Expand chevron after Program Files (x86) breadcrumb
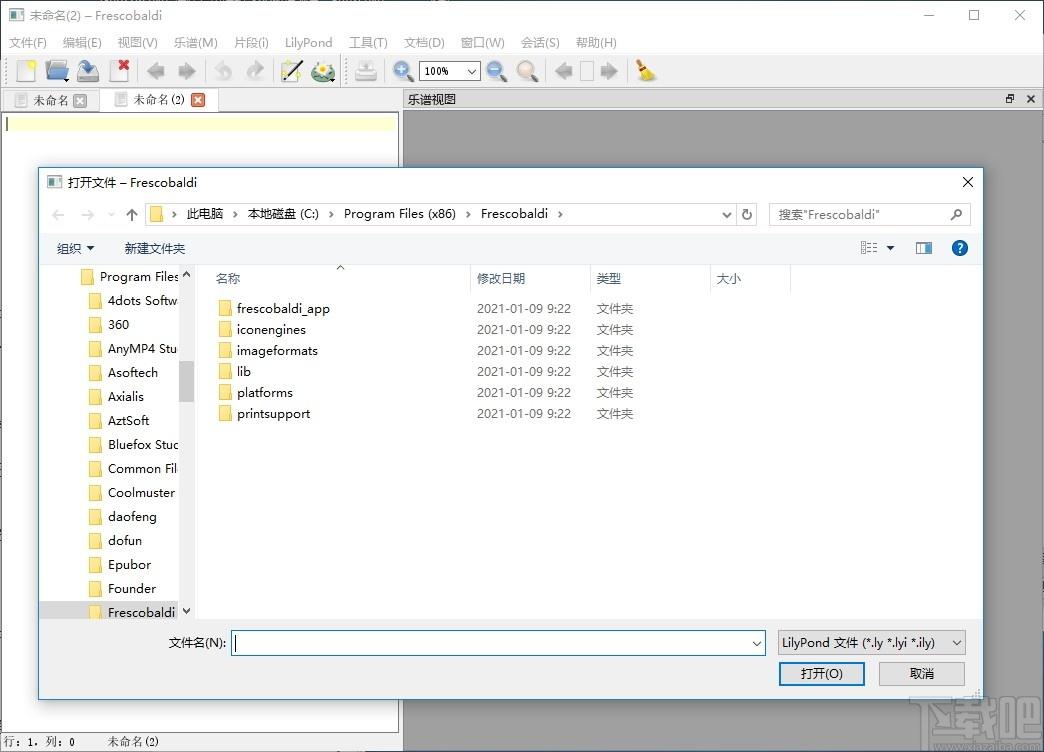Image resolution: width=1044 pixels, height=752 pixels. 468,214
